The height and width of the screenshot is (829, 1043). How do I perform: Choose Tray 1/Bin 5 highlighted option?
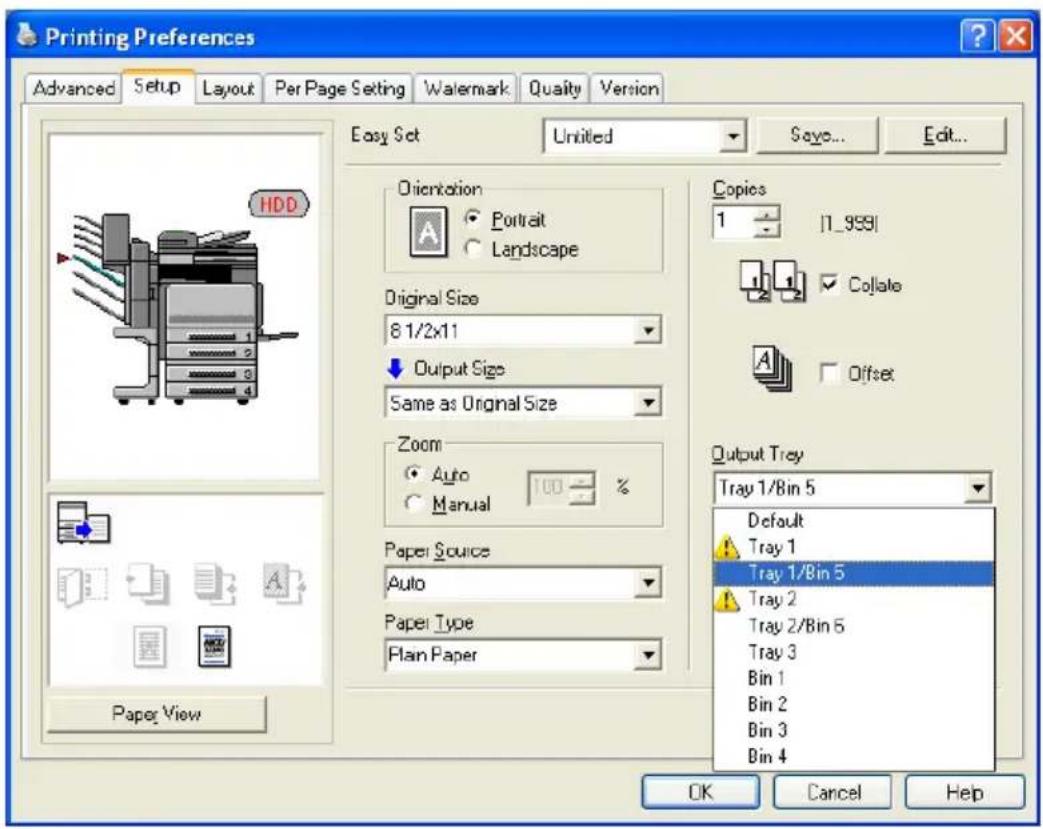coord(854,573)
